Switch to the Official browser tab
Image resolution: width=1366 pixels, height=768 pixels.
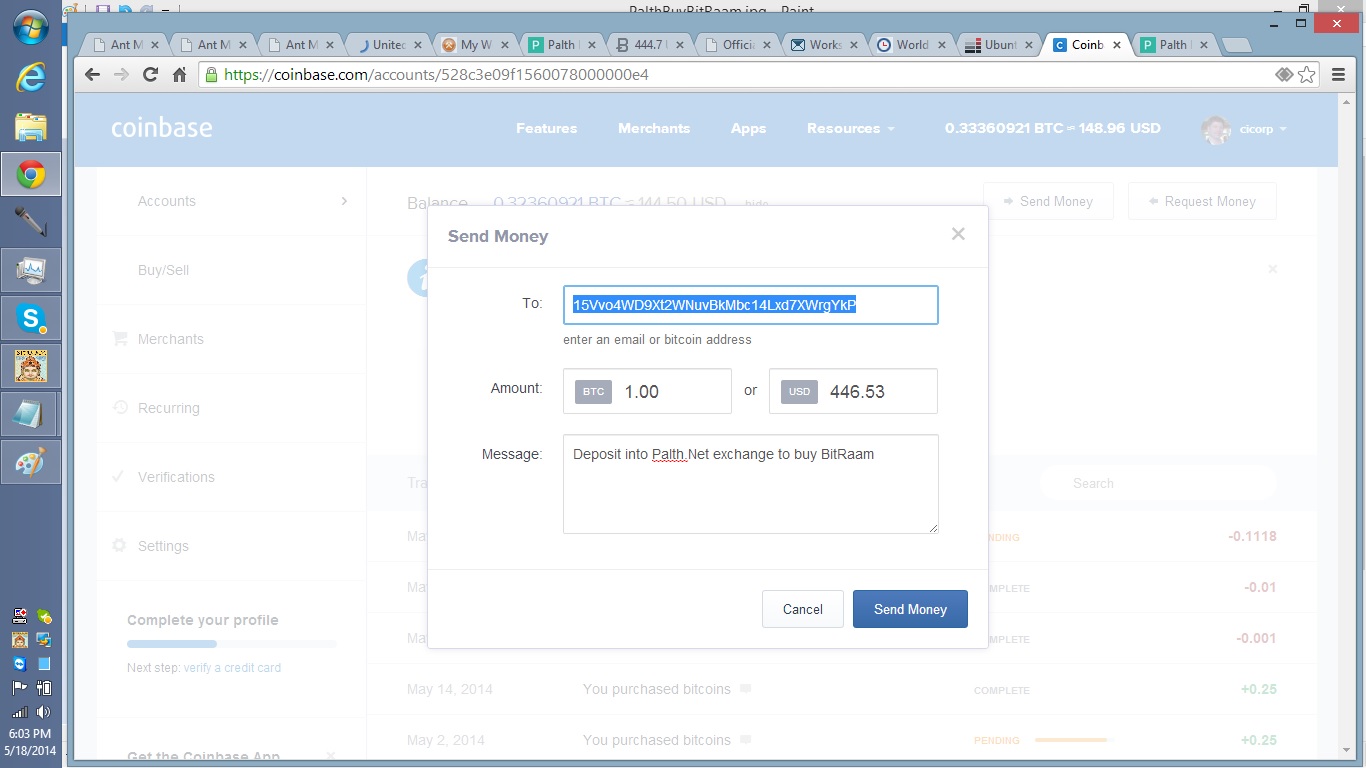point(738,45)
